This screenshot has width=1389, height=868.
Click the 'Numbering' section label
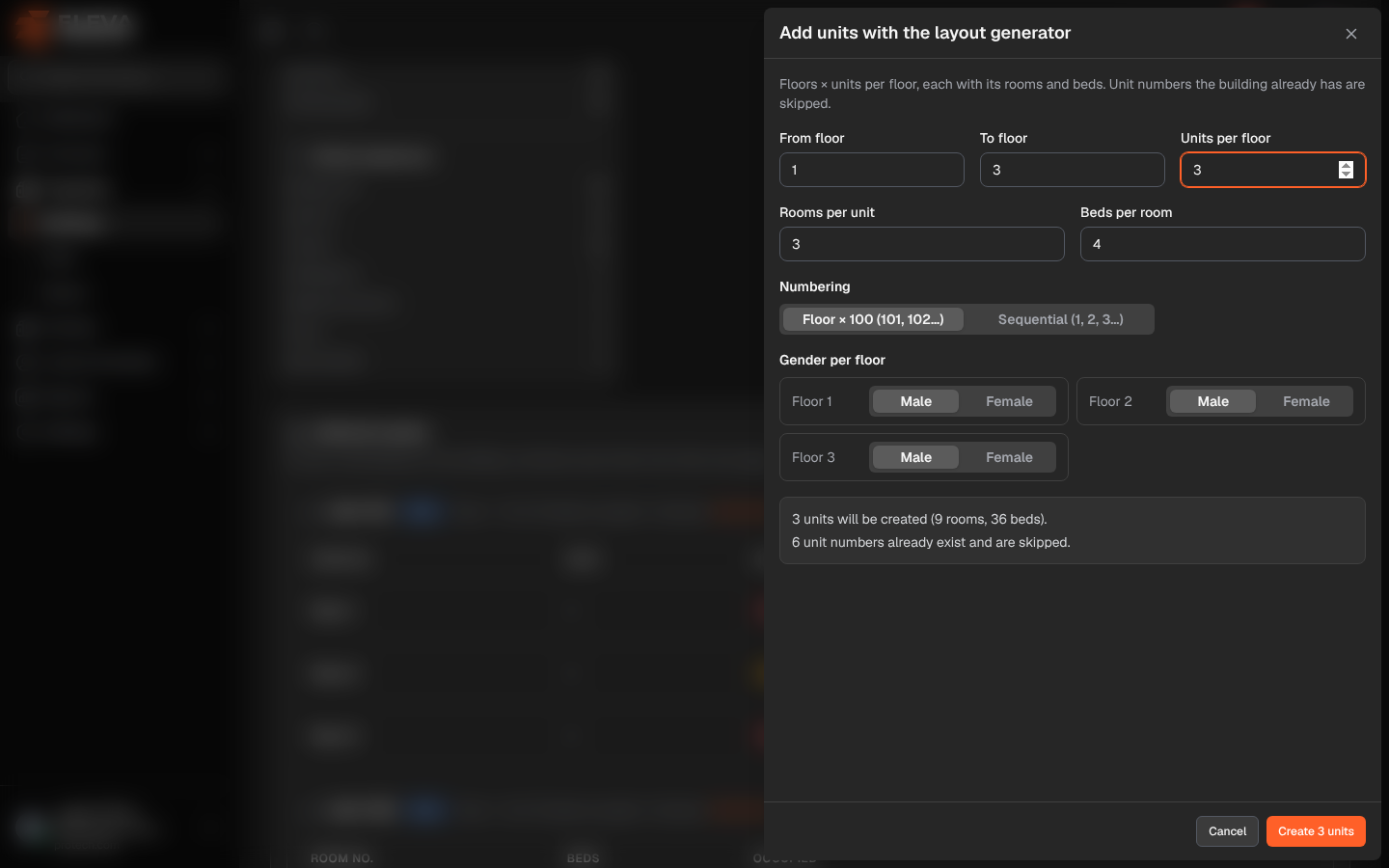pos(815,286)
